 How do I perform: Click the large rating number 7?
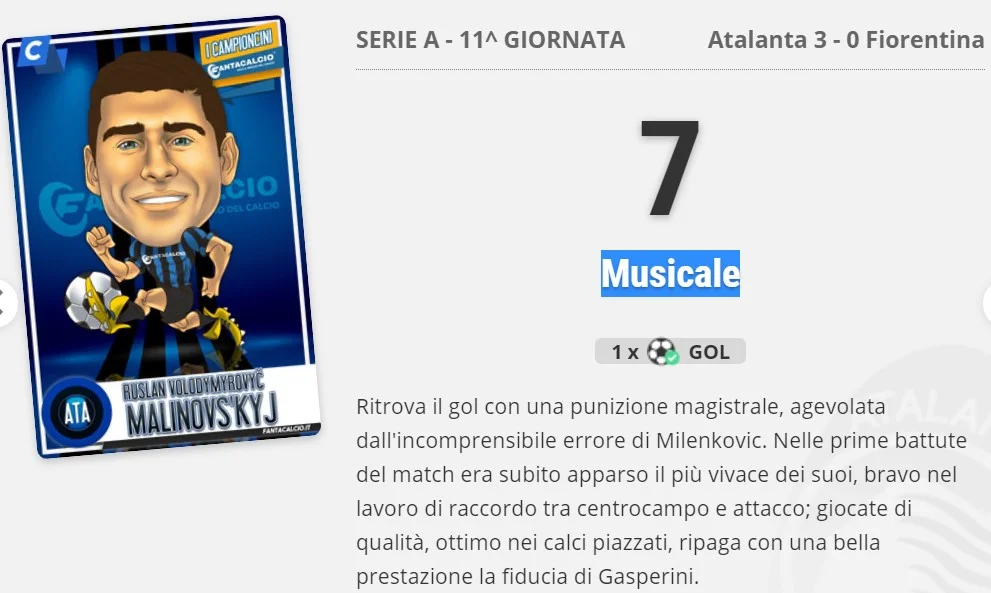click(669, 167)
